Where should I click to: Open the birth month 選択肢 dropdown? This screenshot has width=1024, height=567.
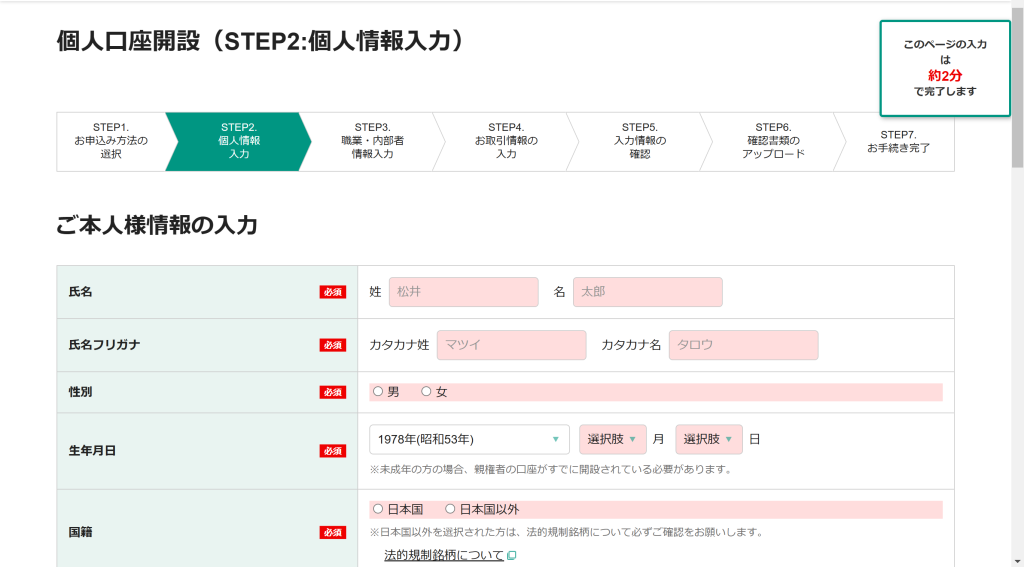pyautogui.click(x=612, y=439)
